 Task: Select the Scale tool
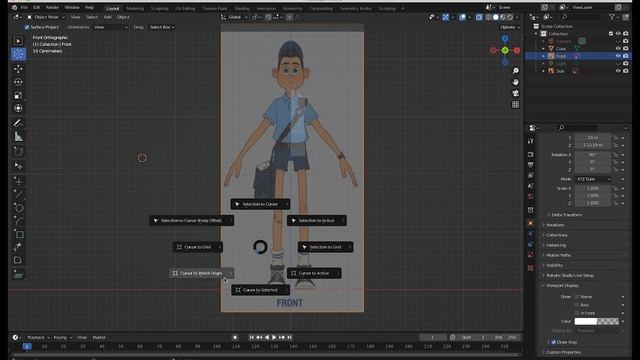(x=18, y=96)
